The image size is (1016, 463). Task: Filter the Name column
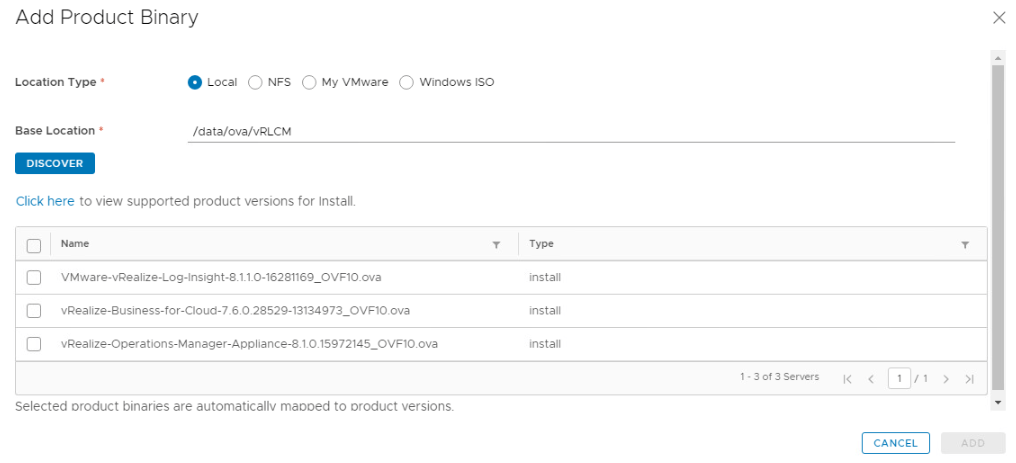[x=496, y=244]
